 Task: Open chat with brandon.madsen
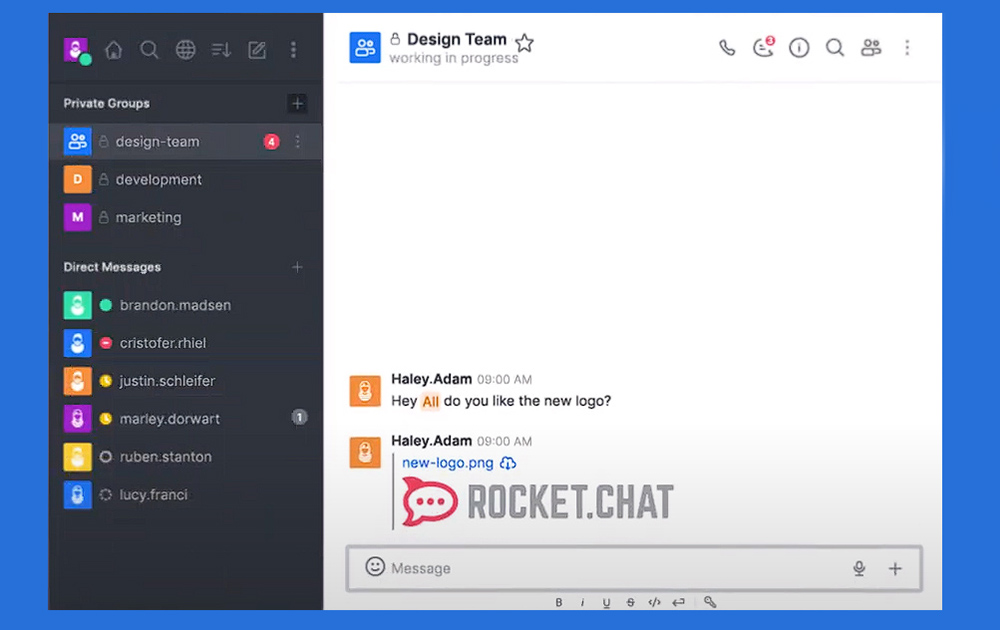click(x=186, y=305)
